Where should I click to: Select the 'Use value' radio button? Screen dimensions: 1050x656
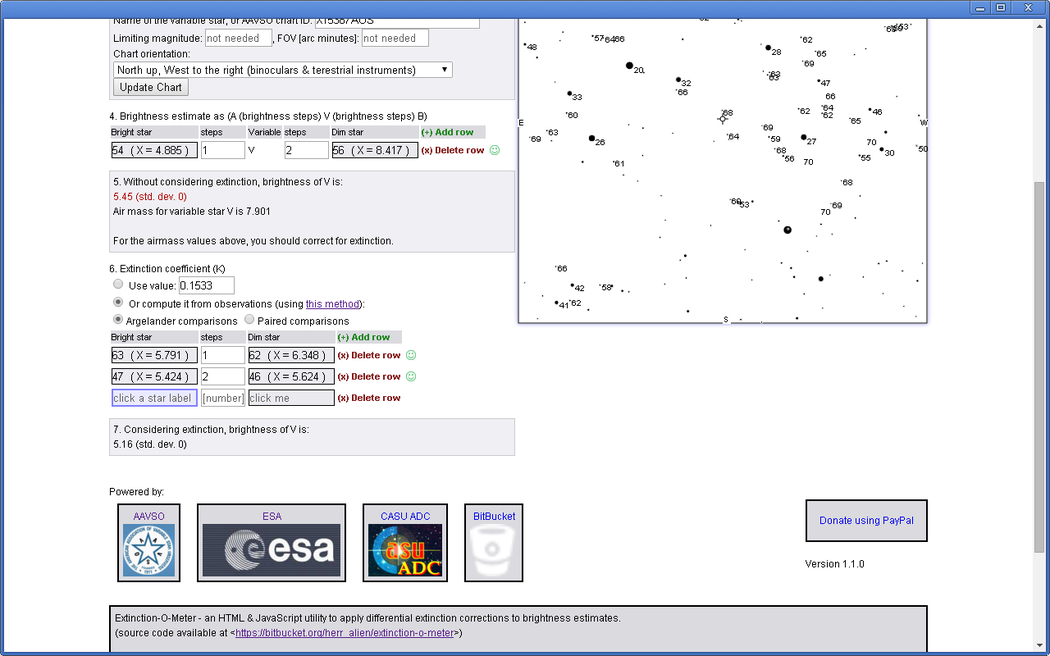pyautogui.click(x=118, y=285)
